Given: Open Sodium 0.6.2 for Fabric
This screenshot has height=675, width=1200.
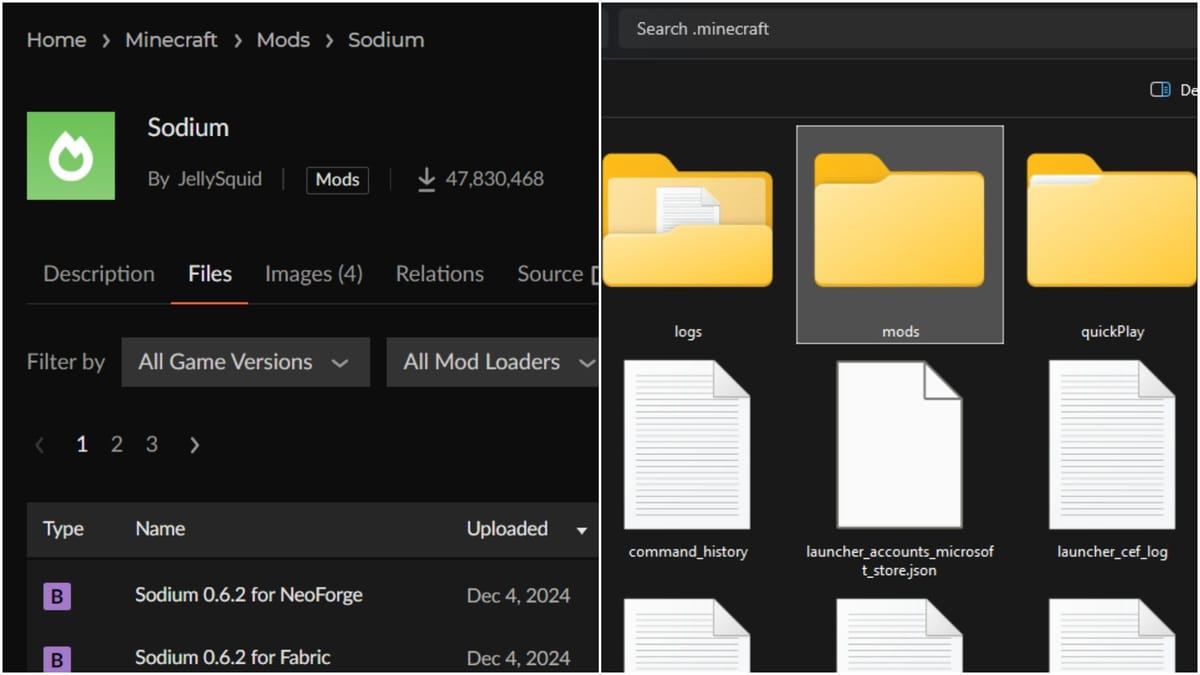Looking at the screenshot, I should click(232, 657).
